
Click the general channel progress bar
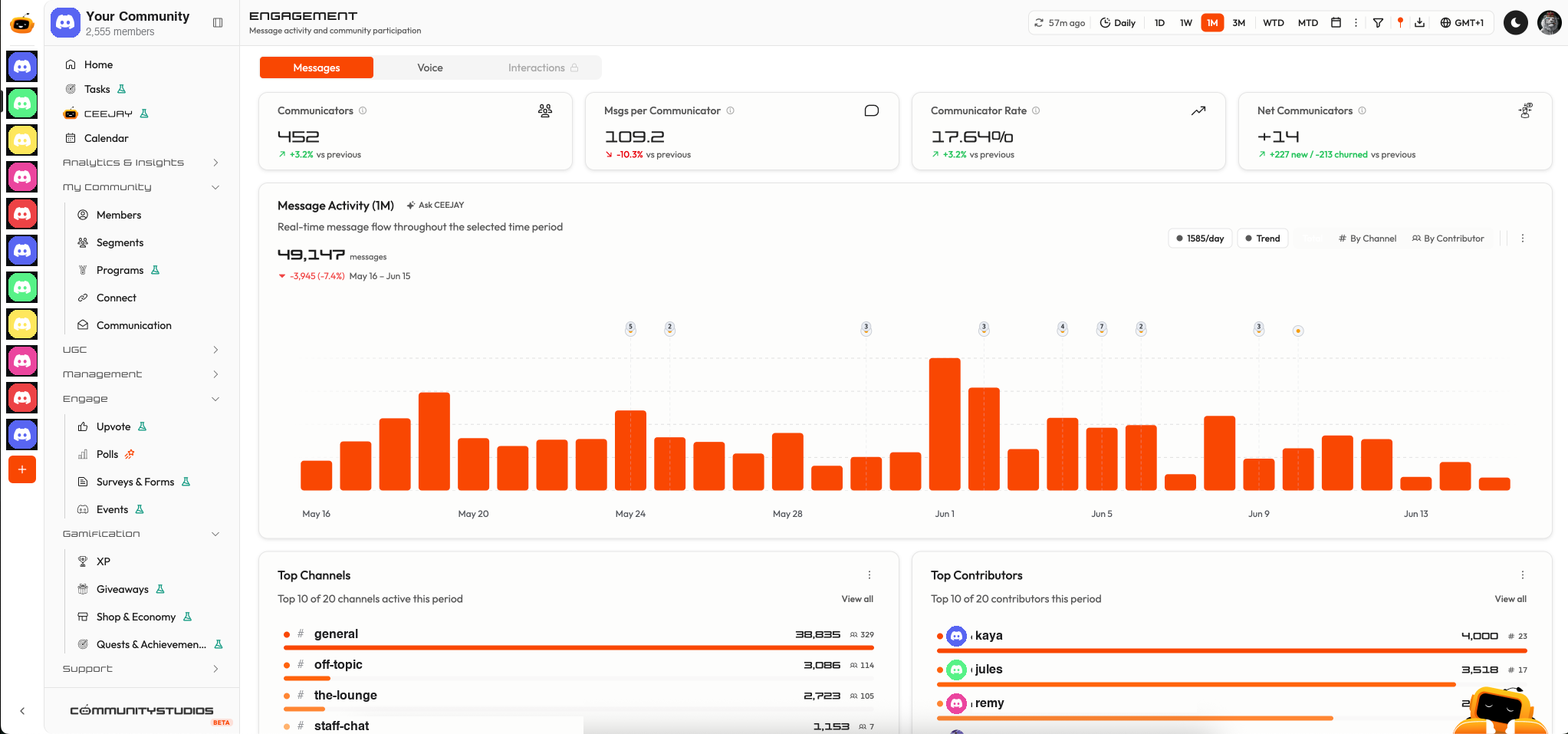(579, 647)
